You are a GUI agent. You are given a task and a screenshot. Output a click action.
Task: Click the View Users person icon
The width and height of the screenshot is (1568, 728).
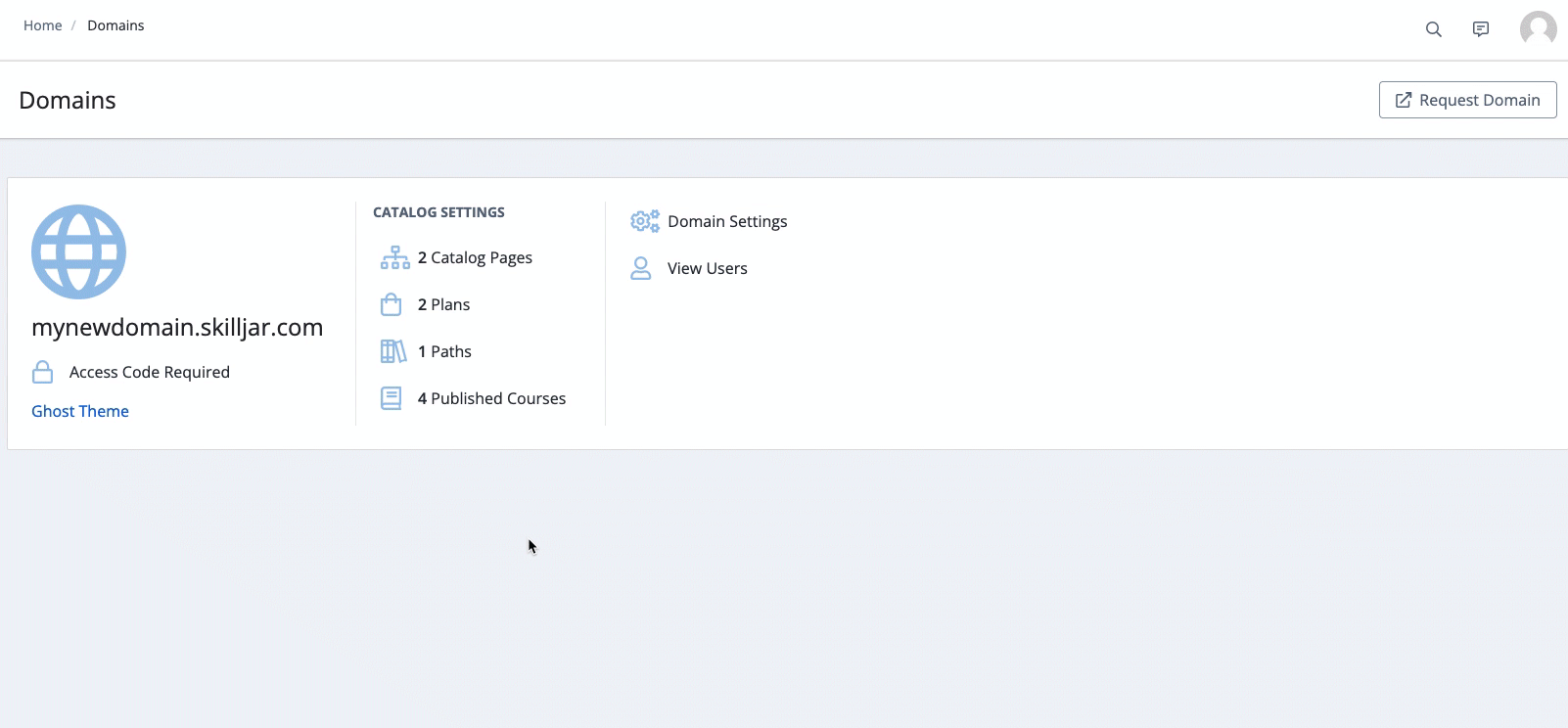pyautogui.click(x=641, y=268)
